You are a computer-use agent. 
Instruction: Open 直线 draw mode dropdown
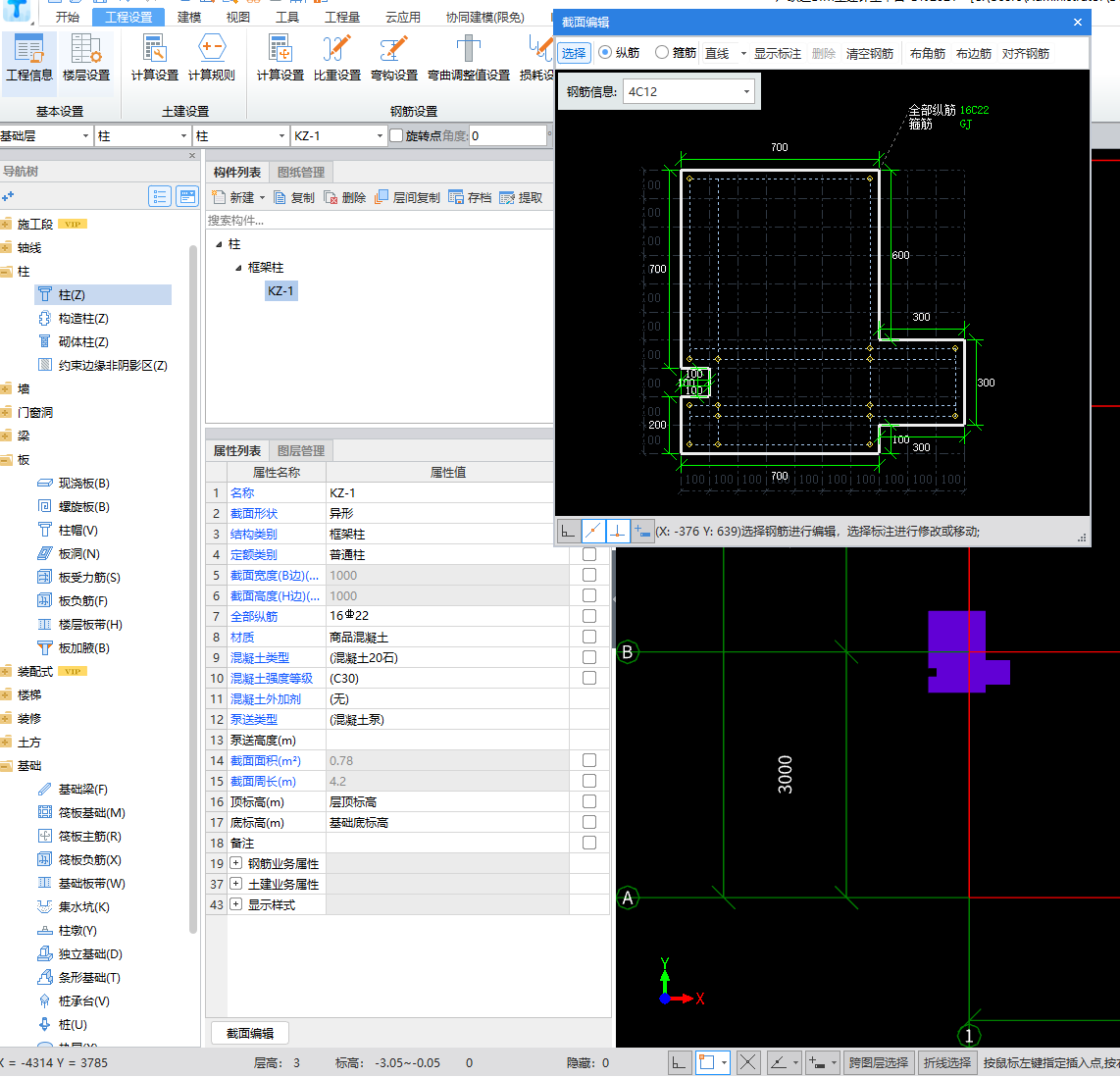tap(743, 54)
